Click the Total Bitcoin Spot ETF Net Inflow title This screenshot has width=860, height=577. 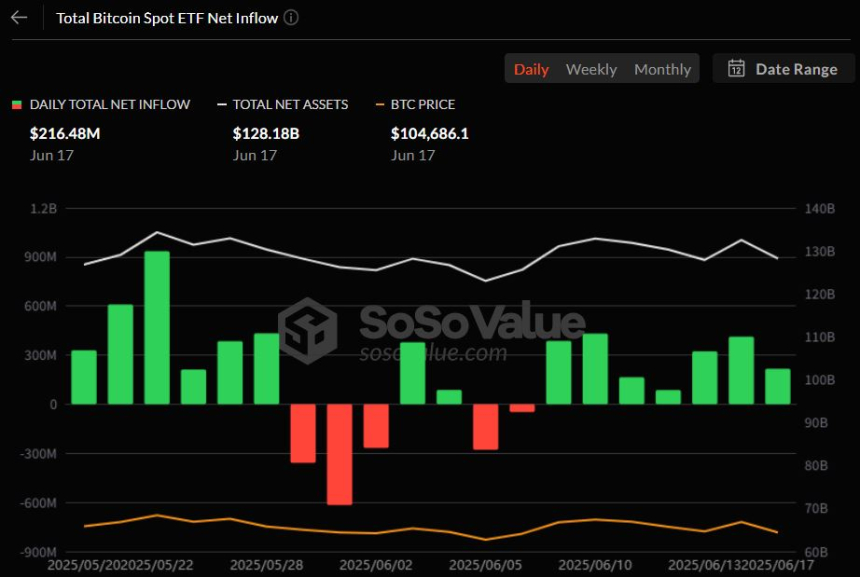point(167,18)
